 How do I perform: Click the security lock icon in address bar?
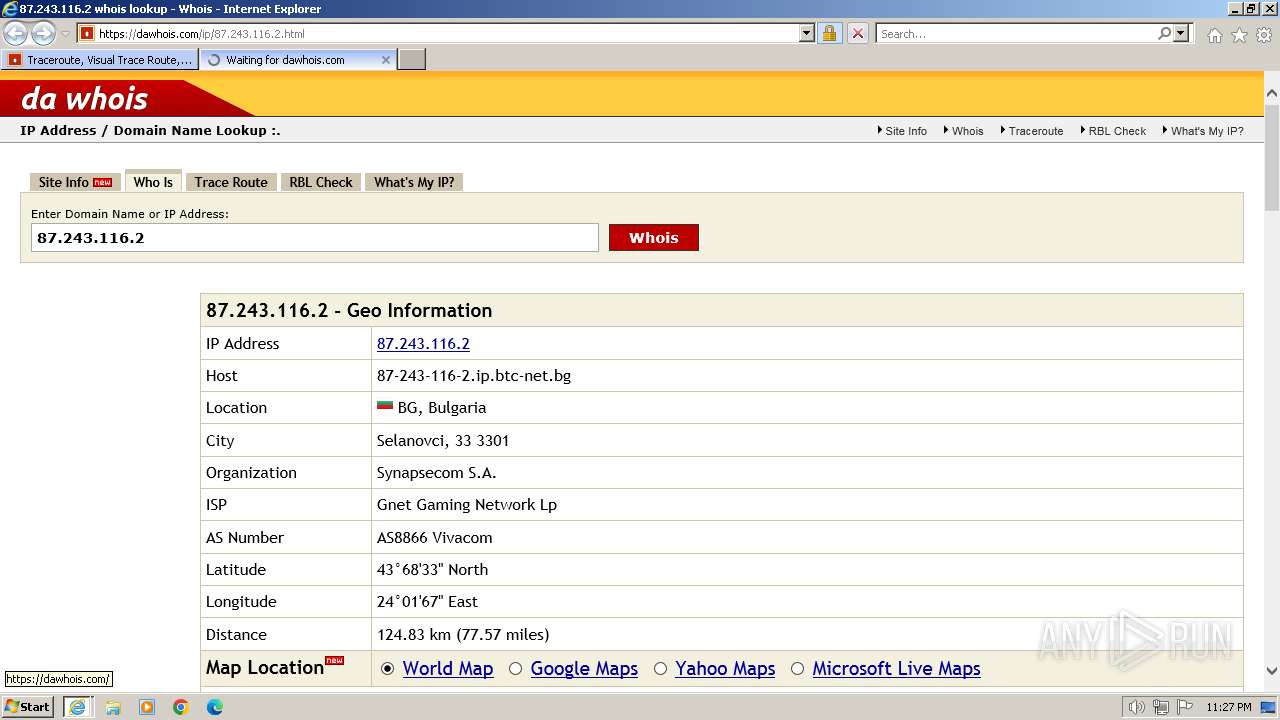[x=829, y=33]
